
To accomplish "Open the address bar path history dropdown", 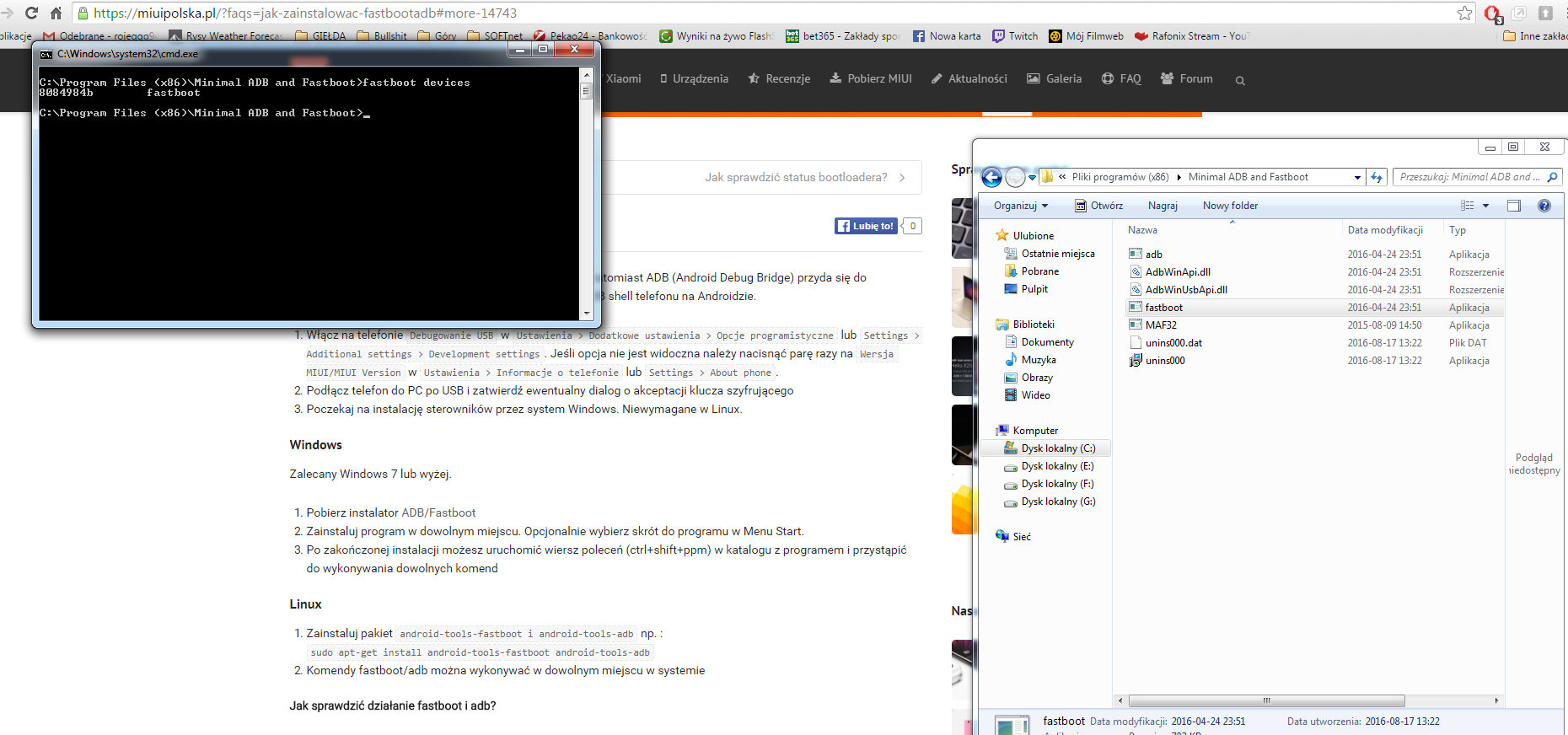I will click(1357, 177).
